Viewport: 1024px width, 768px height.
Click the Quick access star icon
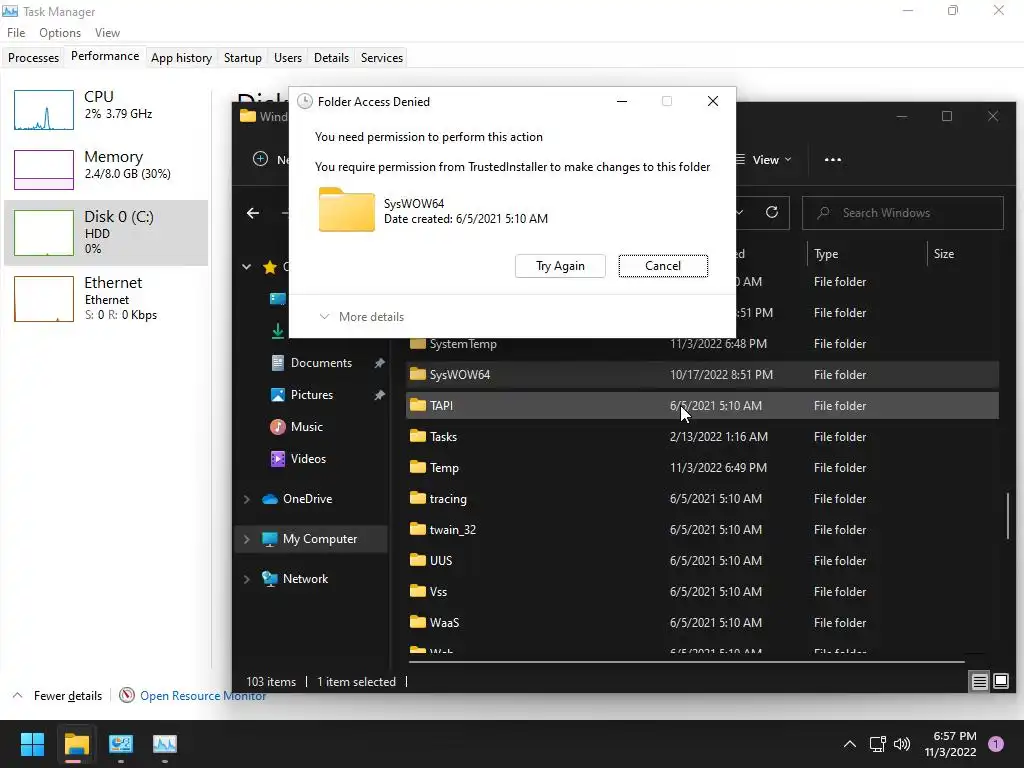coord(270,266)
